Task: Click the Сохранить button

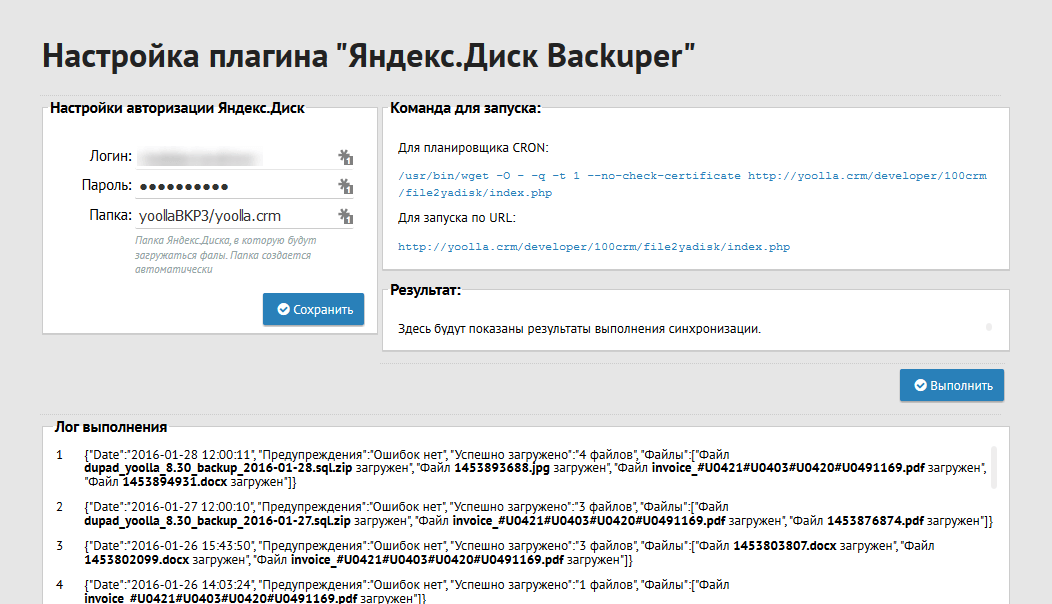Action: tap(313, 309)
